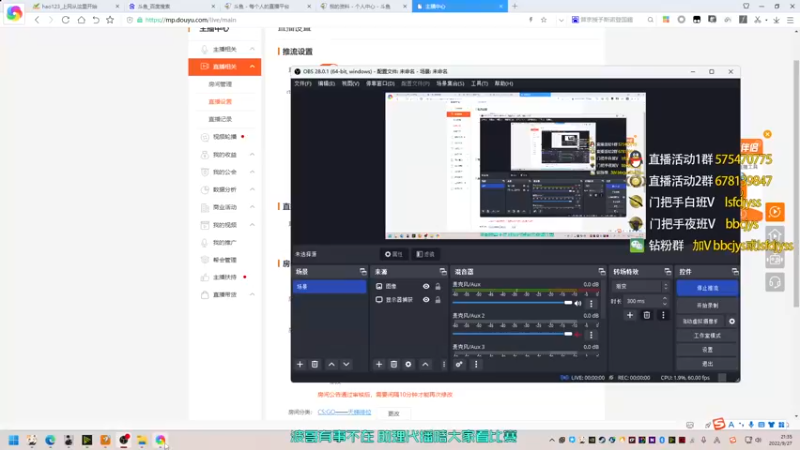Reload the page with browser refresh icon

66,20
